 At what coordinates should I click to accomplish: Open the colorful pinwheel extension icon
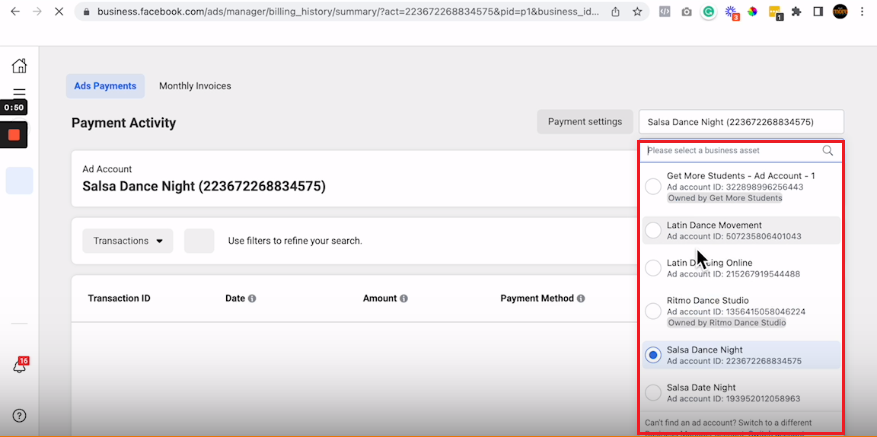pyautogui.click(x=752, y=11)
